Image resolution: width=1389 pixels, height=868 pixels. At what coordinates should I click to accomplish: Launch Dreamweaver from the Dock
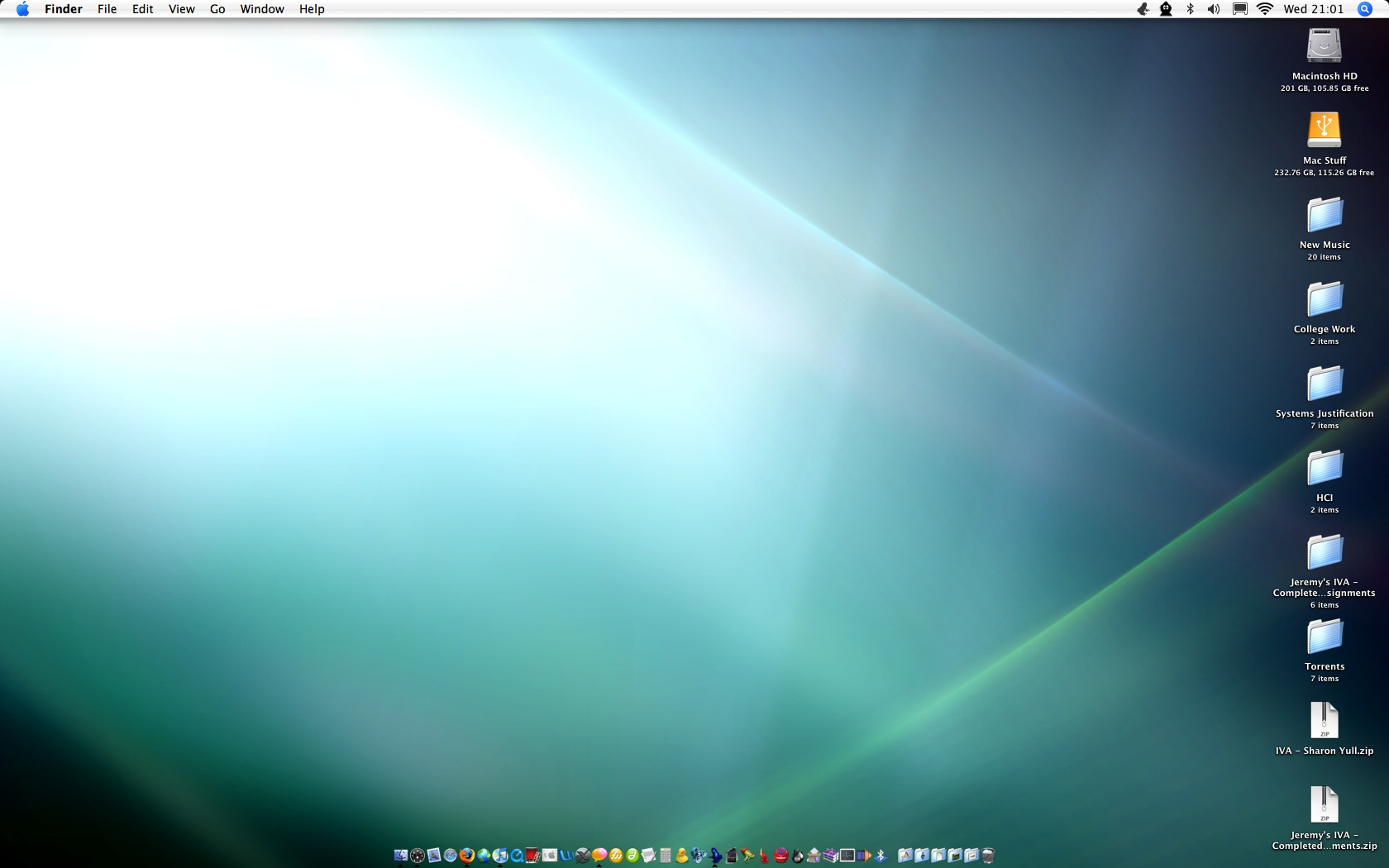point(632,856)
